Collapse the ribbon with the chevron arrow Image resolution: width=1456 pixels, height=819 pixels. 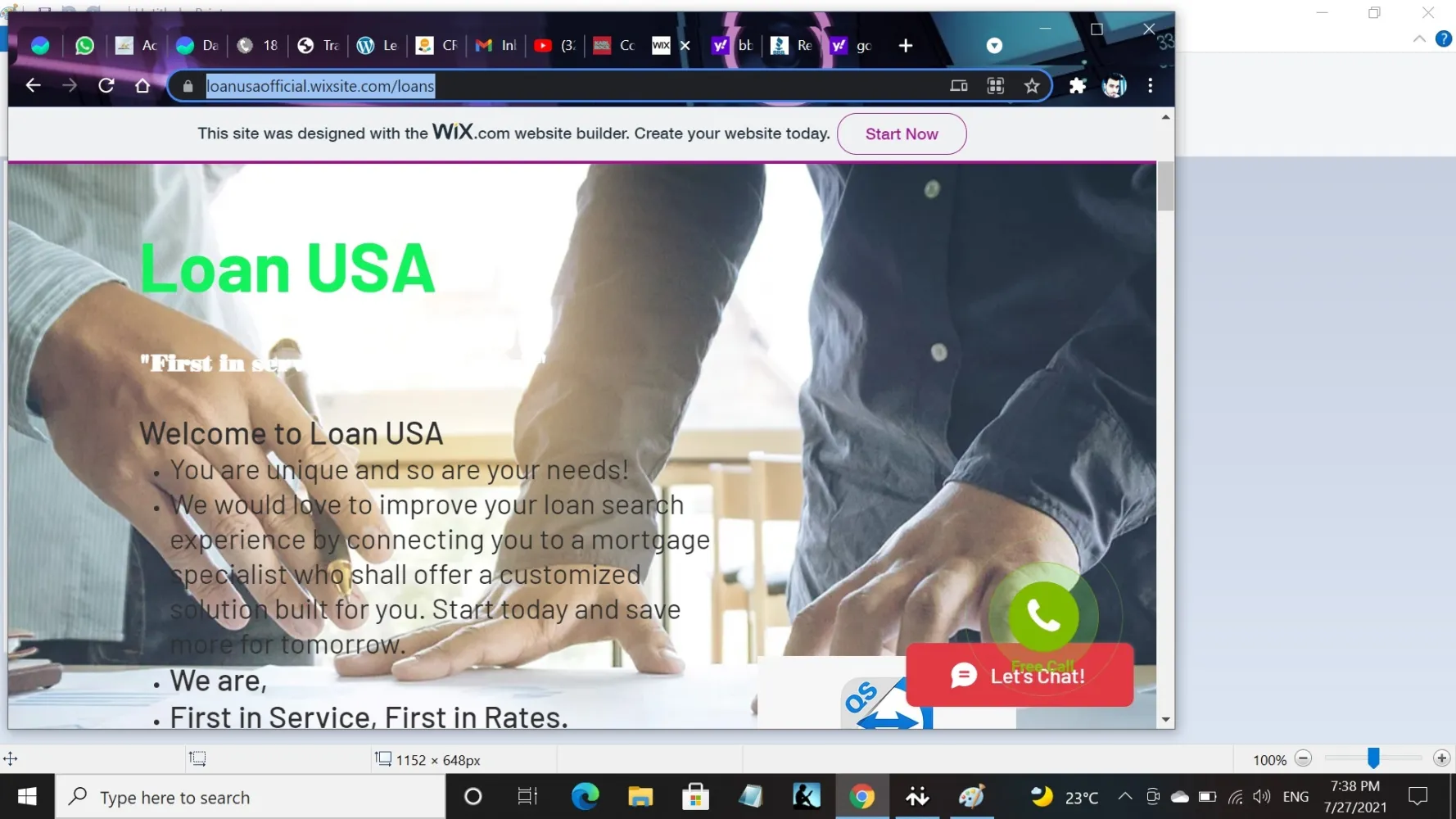pyautogui.click(x=1419, y=38)
